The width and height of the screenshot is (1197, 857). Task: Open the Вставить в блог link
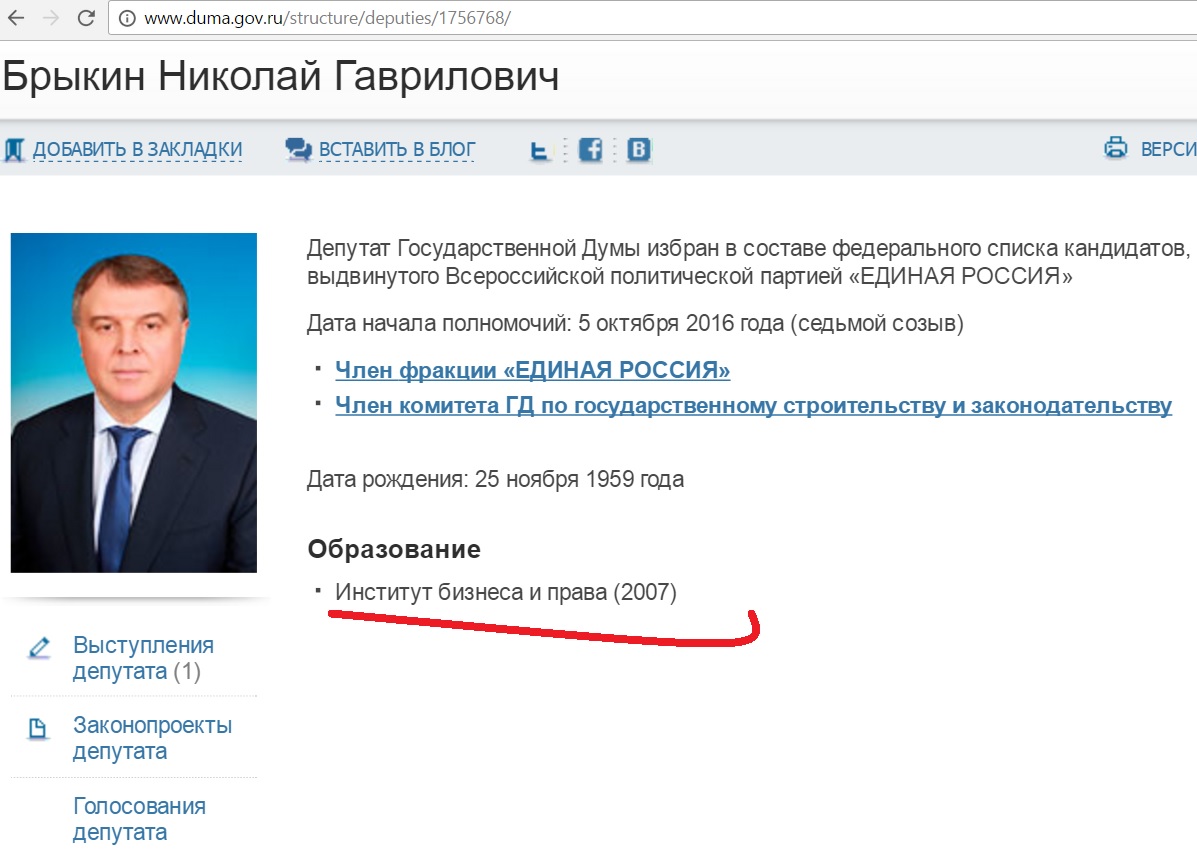[x=397, y=150]
